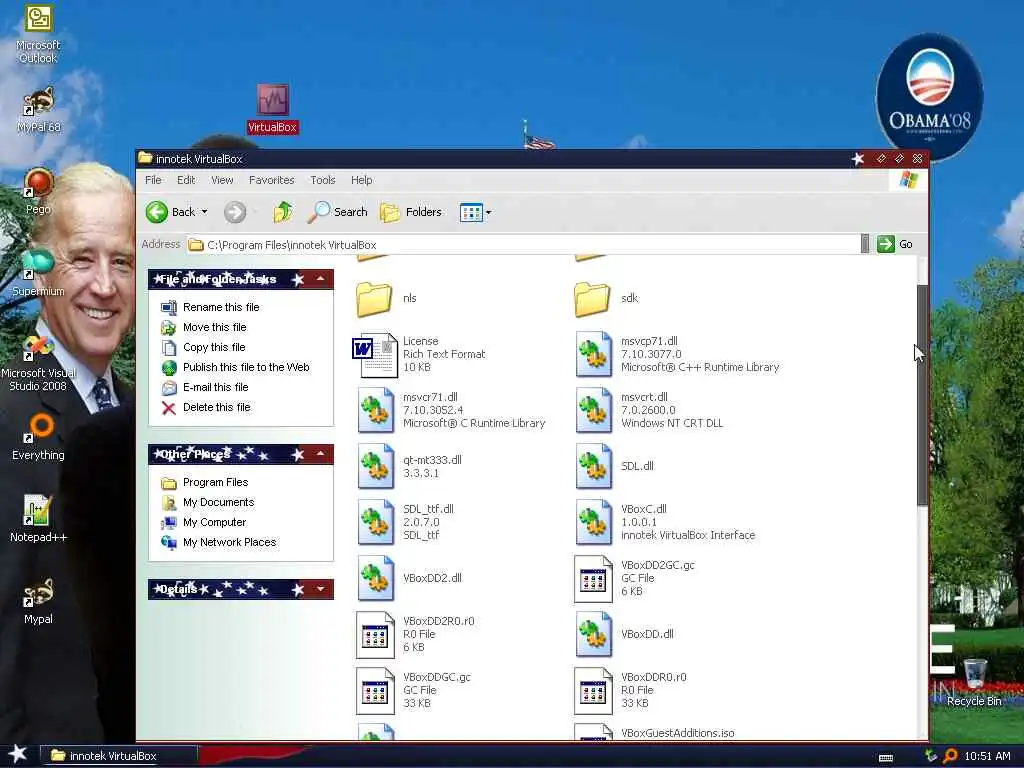This screenshot has height=768, width=1024.
Task: Open the Notepad++ desktop shortcut
Action: [39, 519]
